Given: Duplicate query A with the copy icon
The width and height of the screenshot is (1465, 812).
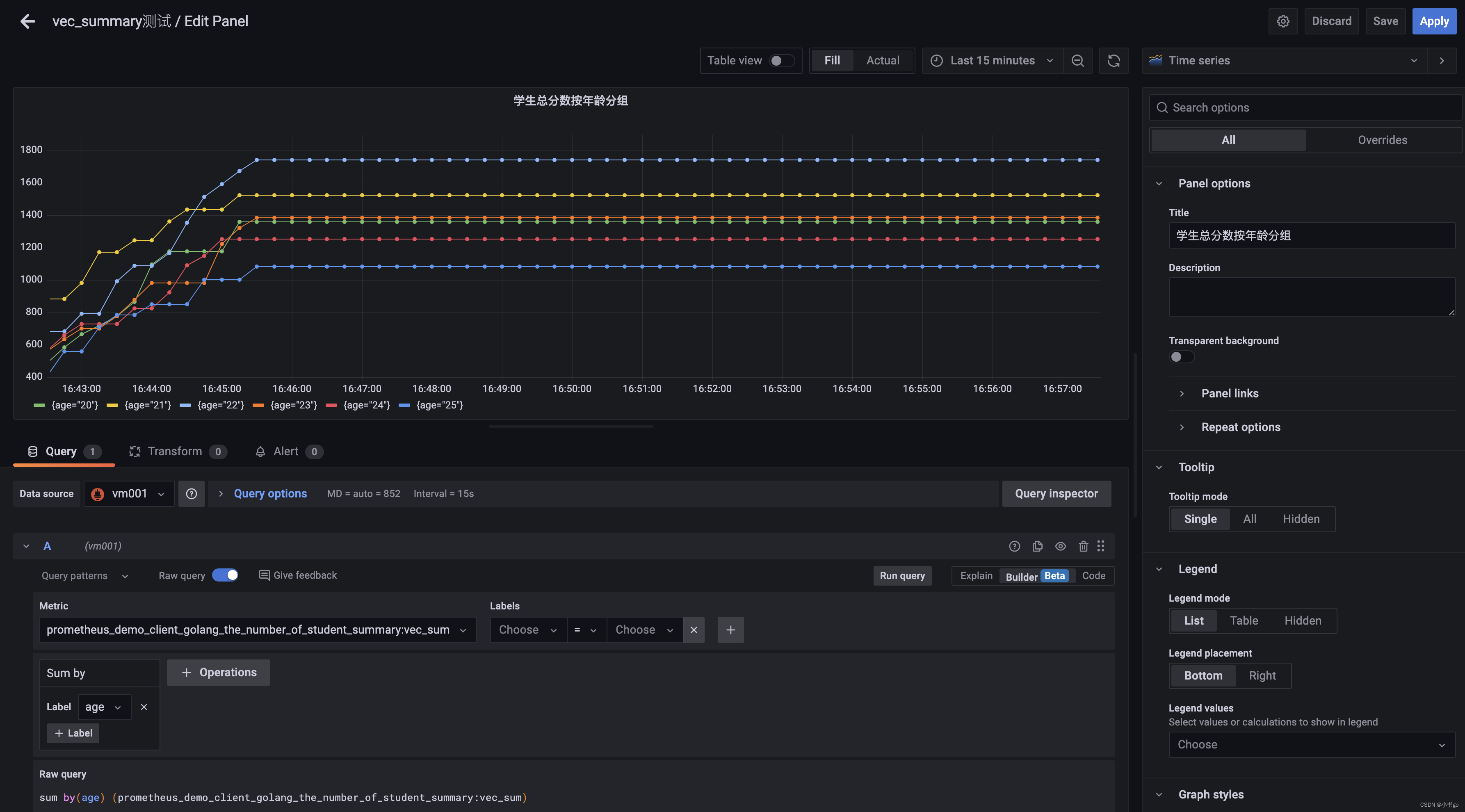Looking at the screenshot, I should [x=1037, y=546].
